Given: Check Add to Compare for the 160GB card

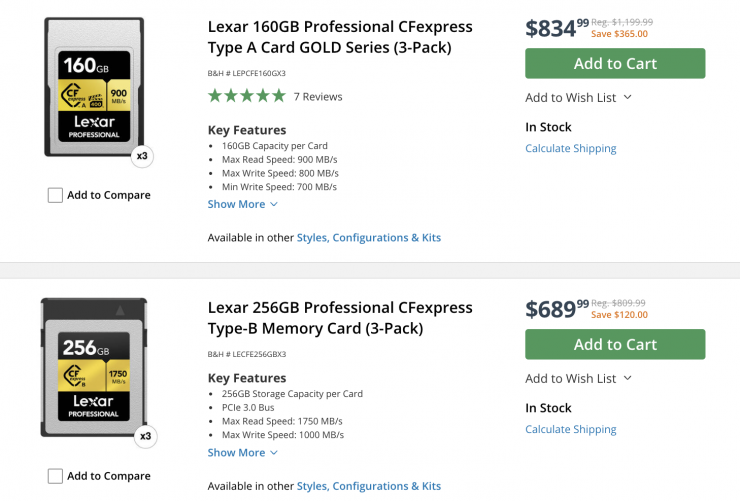Looking at the screenshot, I should click(x=55, y=195).
